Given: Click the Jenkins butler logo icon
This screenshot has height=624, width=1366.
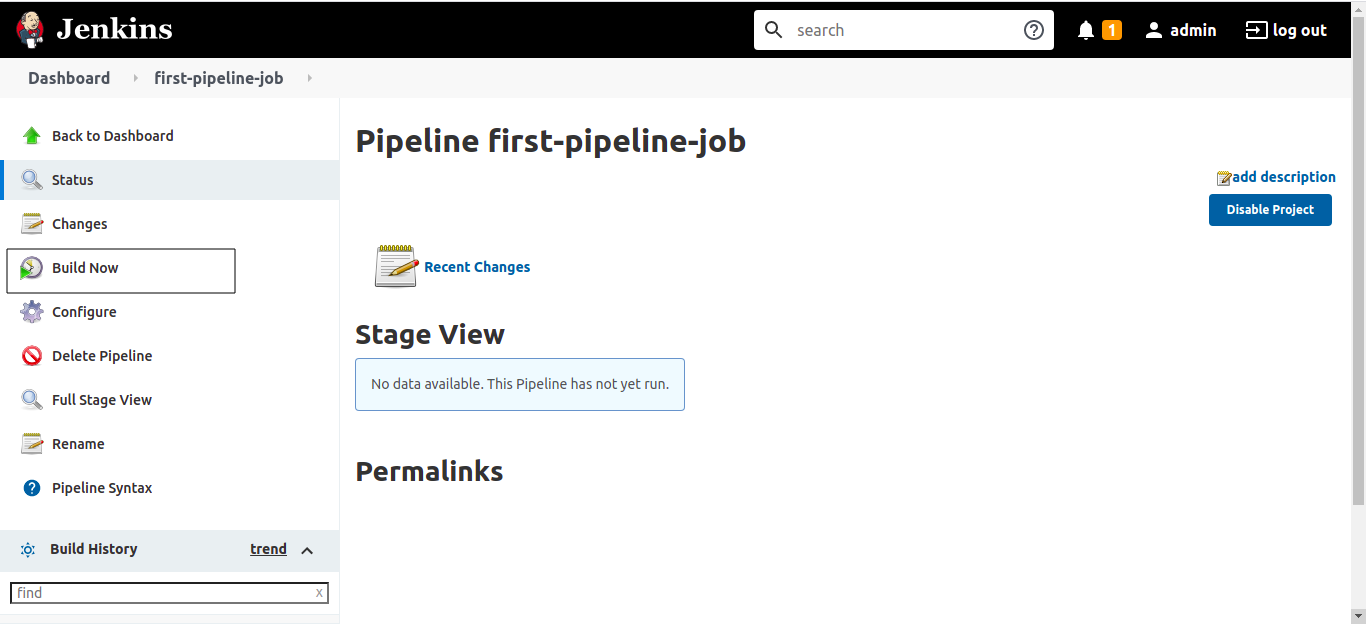Looking at the screenshot, I should [30, 30].
